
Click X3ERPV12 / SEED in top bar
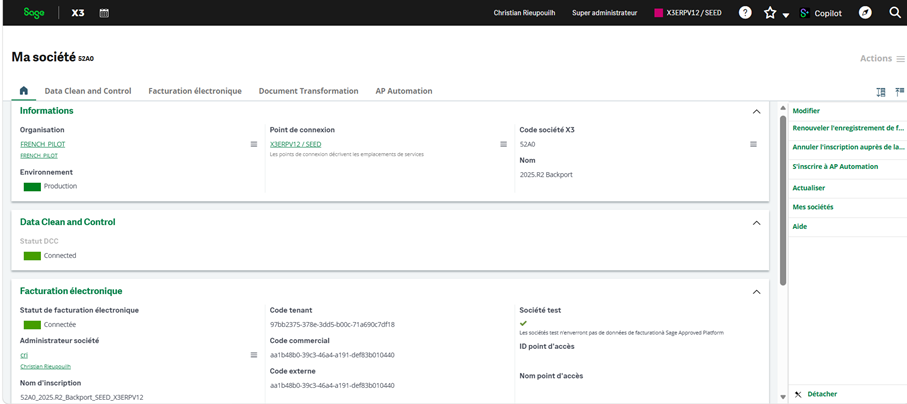pyautogui.click(x=694, y=13)
